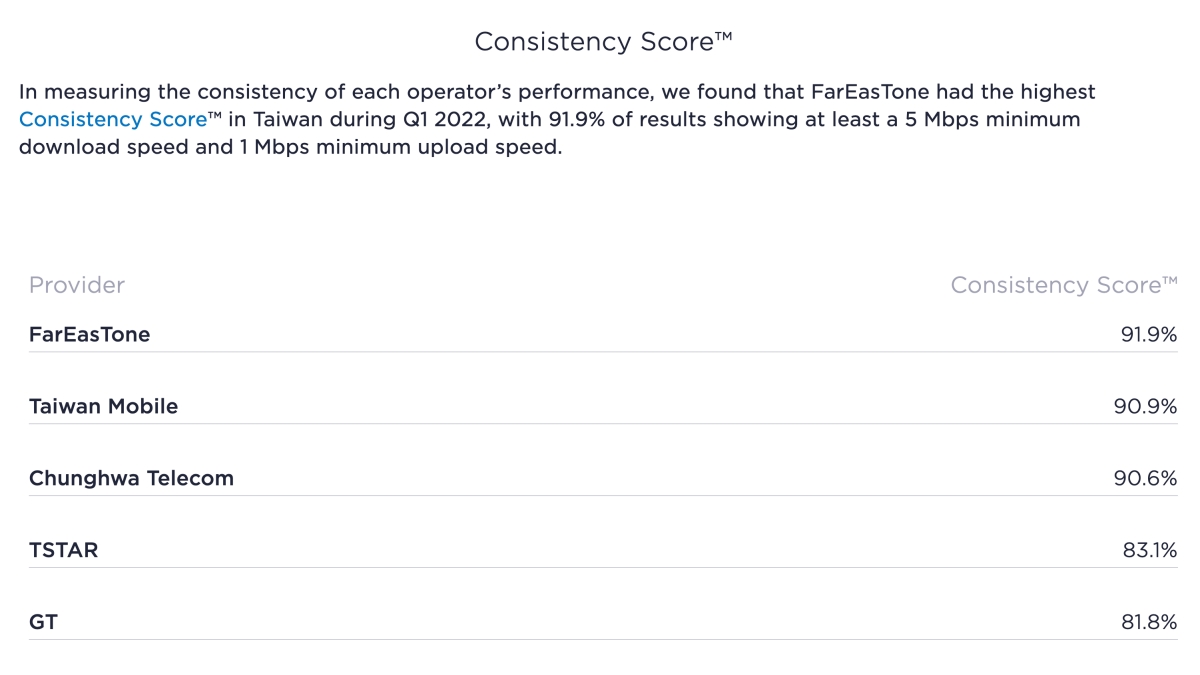1200x675 pixels.
Task: Click FarEasTone's 91.9% table score
Action: [x=1148, y=335]
